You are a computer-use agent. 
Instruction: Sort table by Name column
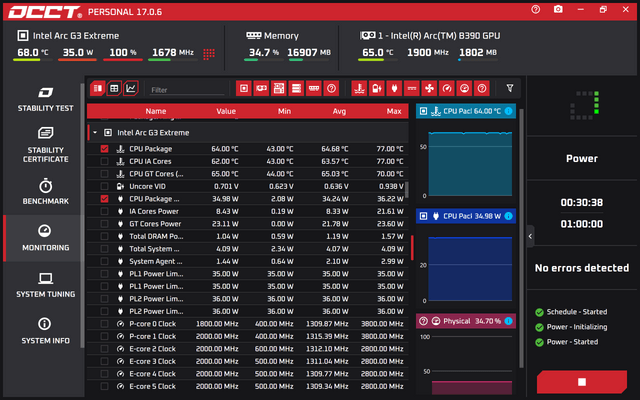(156, 111)
